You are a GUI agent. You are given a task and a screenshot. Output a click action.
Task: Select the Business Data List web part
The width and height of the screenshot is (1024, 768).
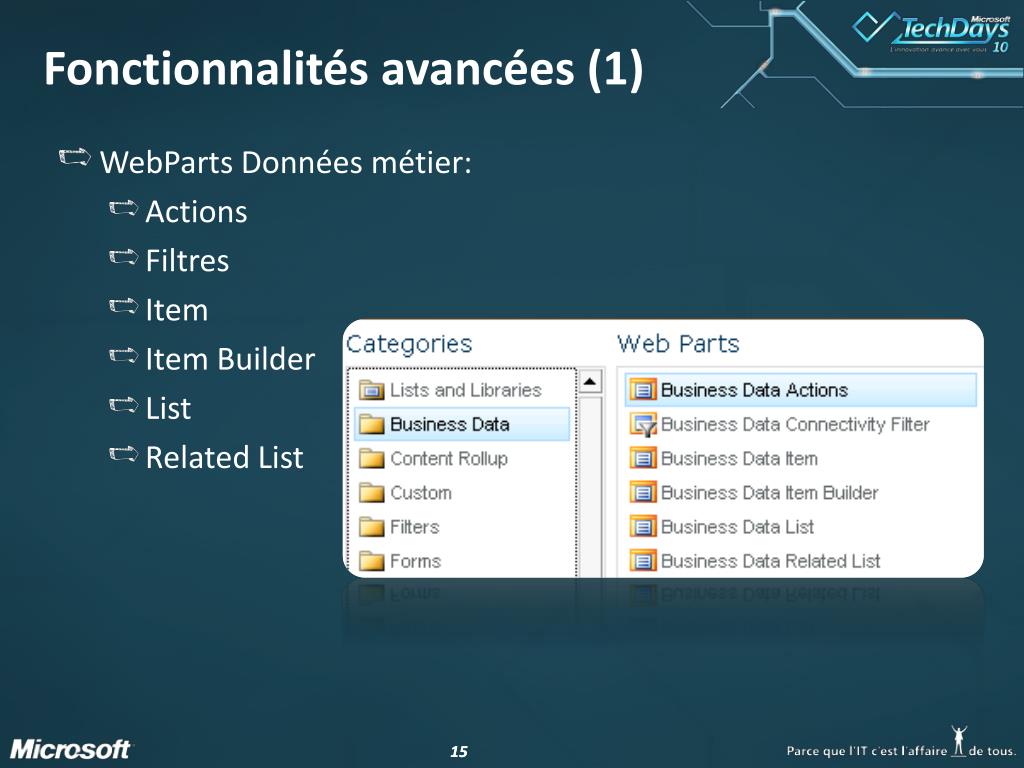click(x=801, y=526)
